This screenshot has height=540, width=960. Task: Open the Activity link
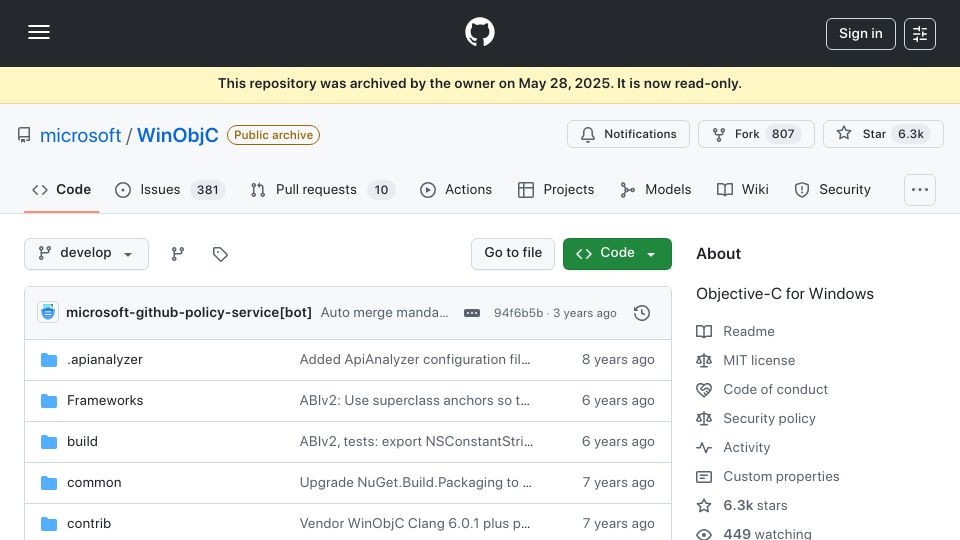click(x=746, y=448)
